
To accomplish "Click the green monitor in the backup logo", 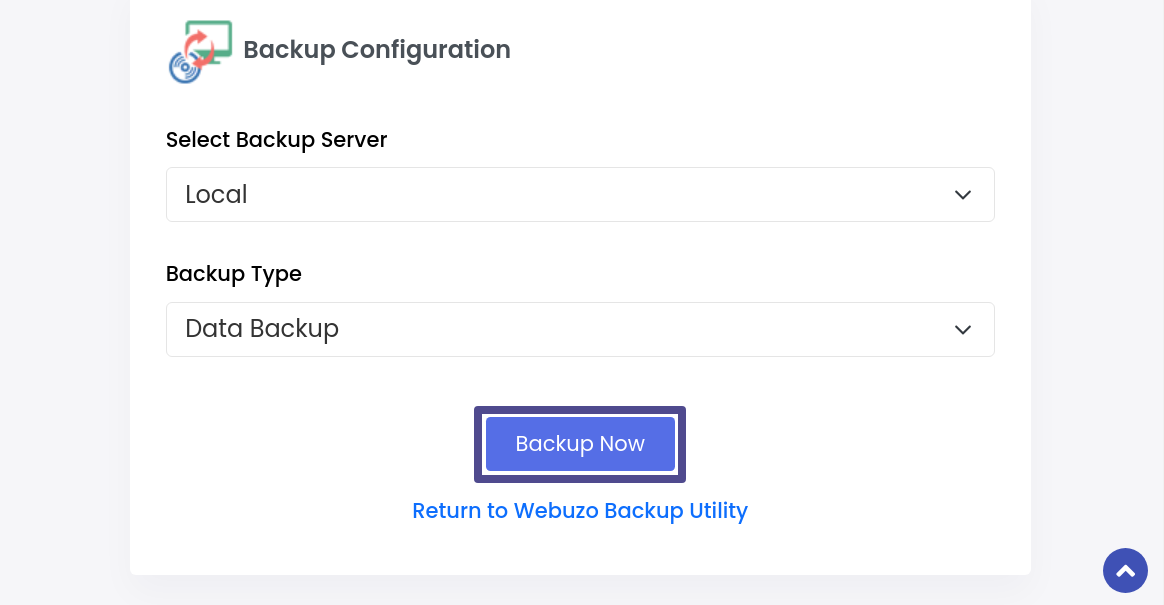I will (210, 42).
